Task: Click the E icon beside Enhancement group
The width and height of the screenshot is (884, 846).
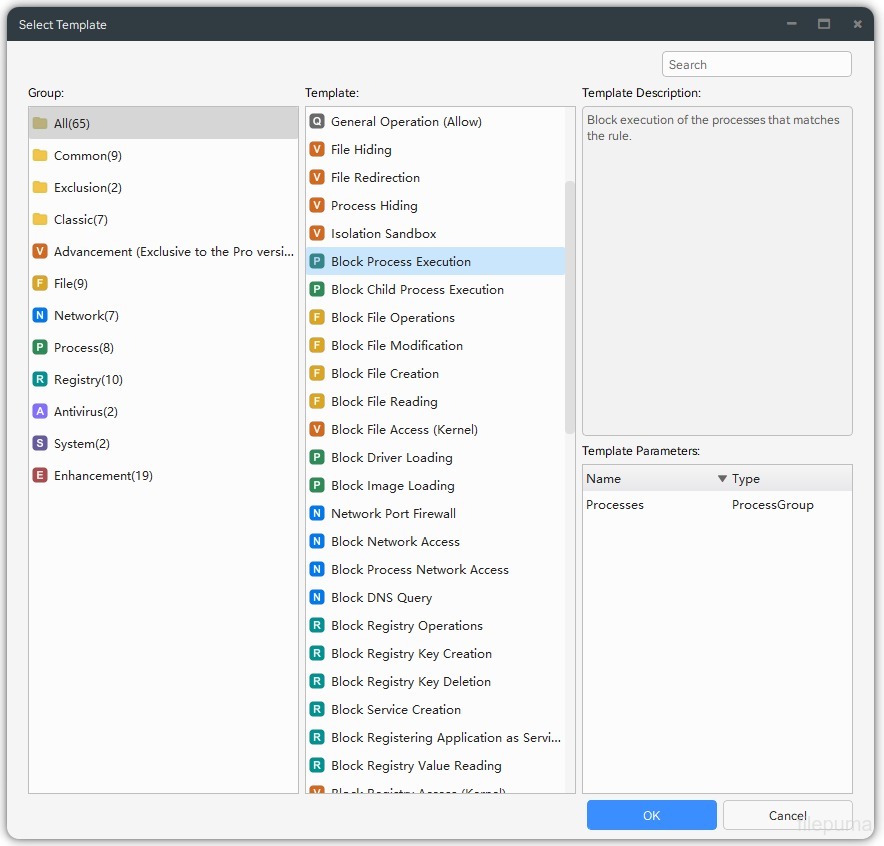Action: pyautogui.click(x=42, y=475)
